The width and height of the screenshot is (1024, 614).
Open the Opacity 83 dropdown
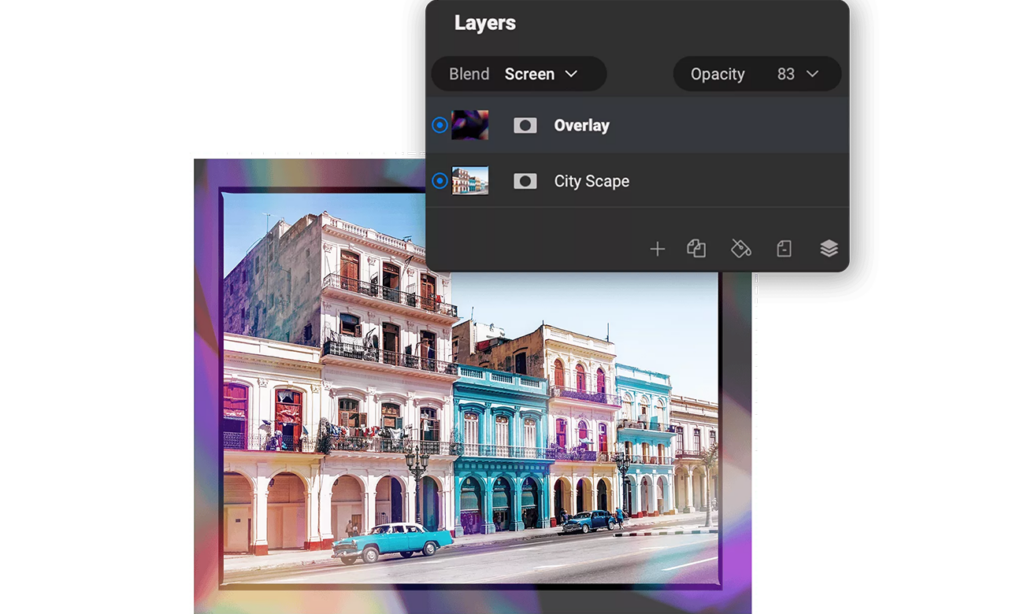(757, 74)
